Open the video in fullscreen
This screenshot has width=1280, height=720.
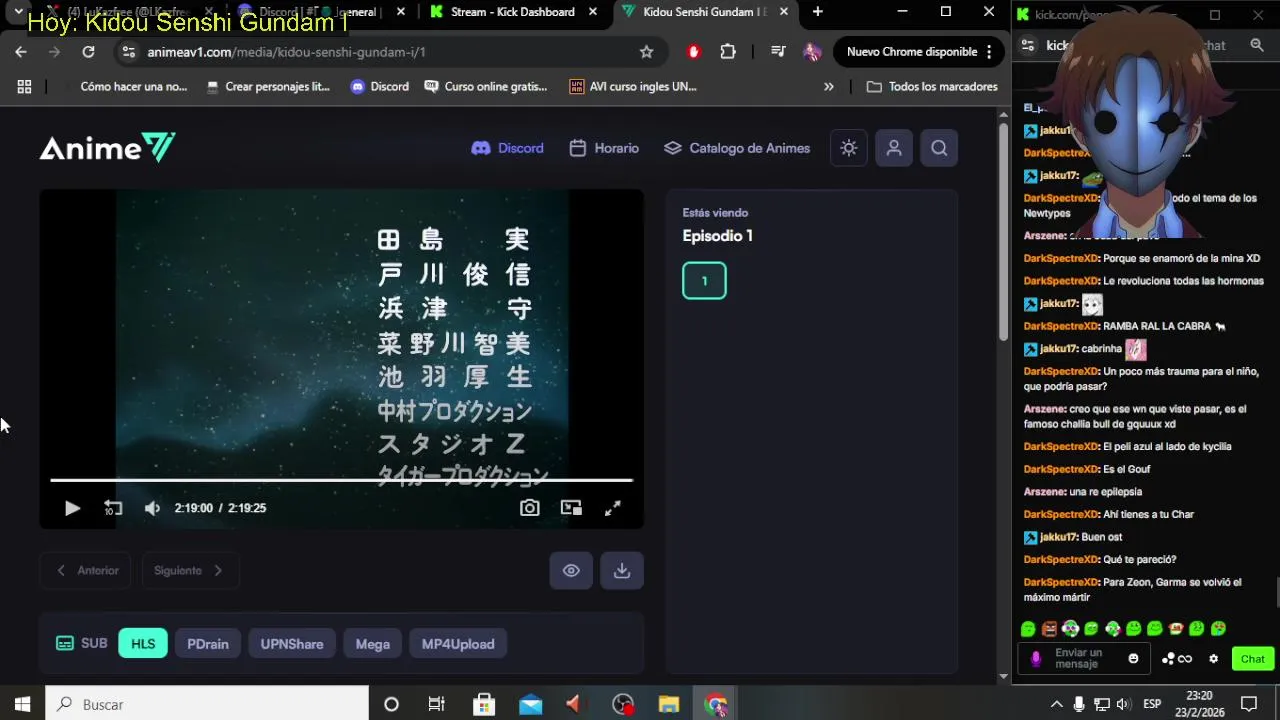[613, 508]
